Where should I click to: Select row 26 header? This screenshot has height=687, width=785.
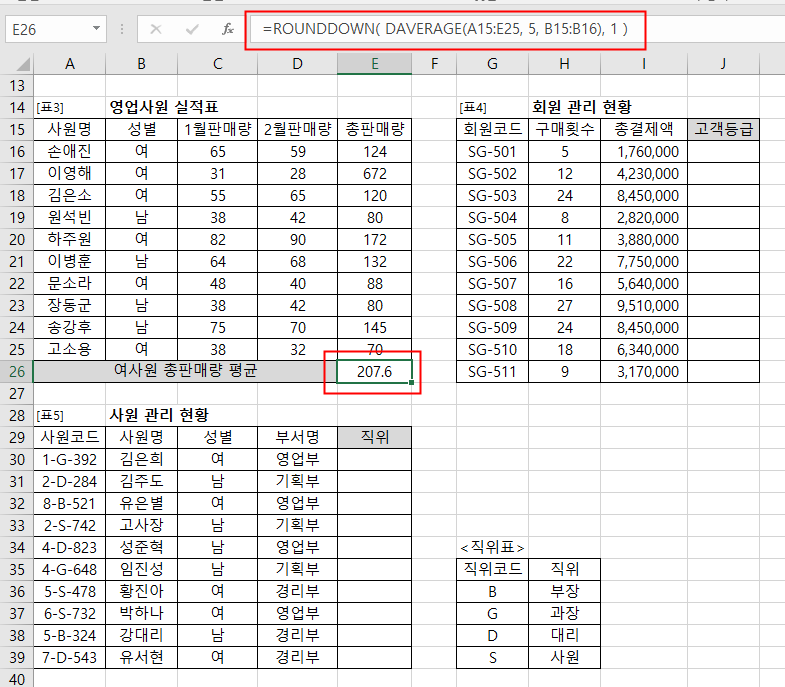point(17,372)
